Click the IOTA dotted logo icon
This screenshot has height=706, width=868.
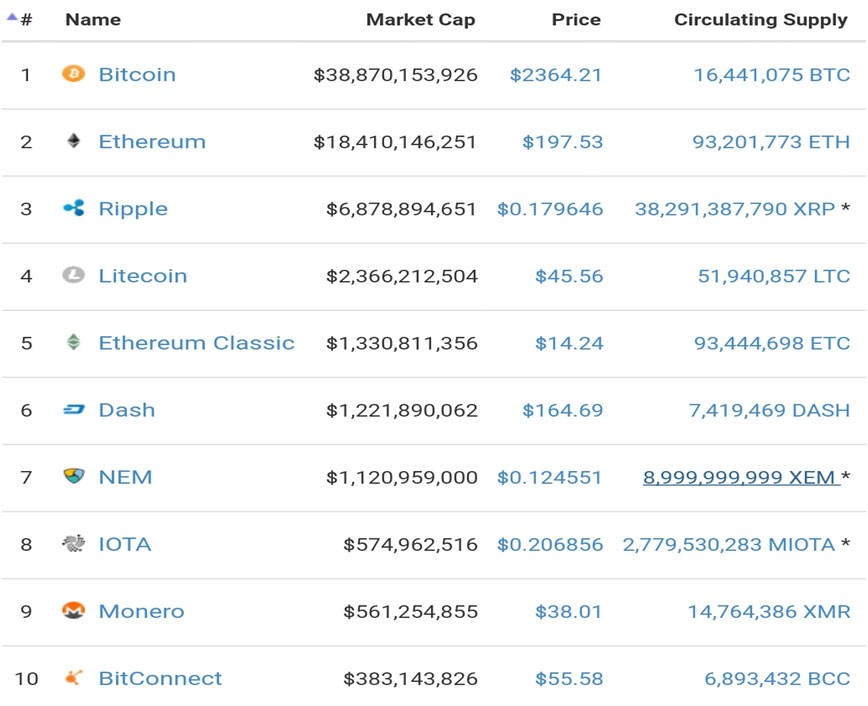click(73, 543)
